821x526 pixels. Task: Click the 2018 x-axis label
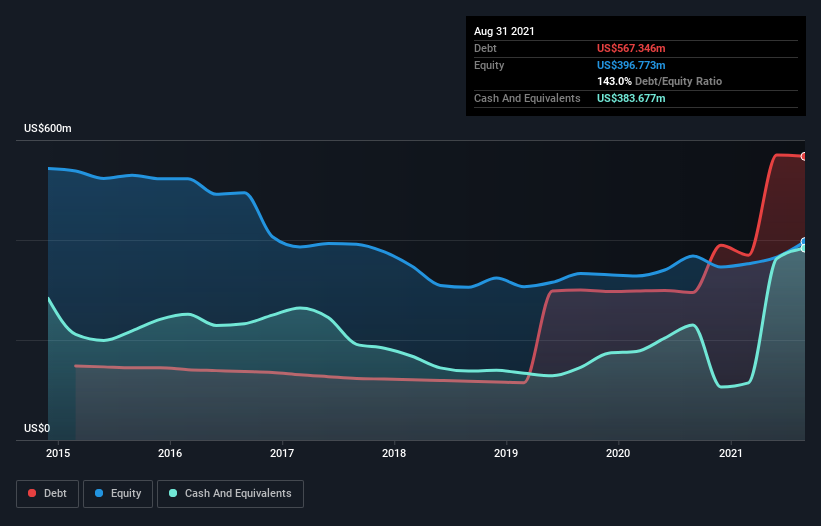[x=394, y=453]
